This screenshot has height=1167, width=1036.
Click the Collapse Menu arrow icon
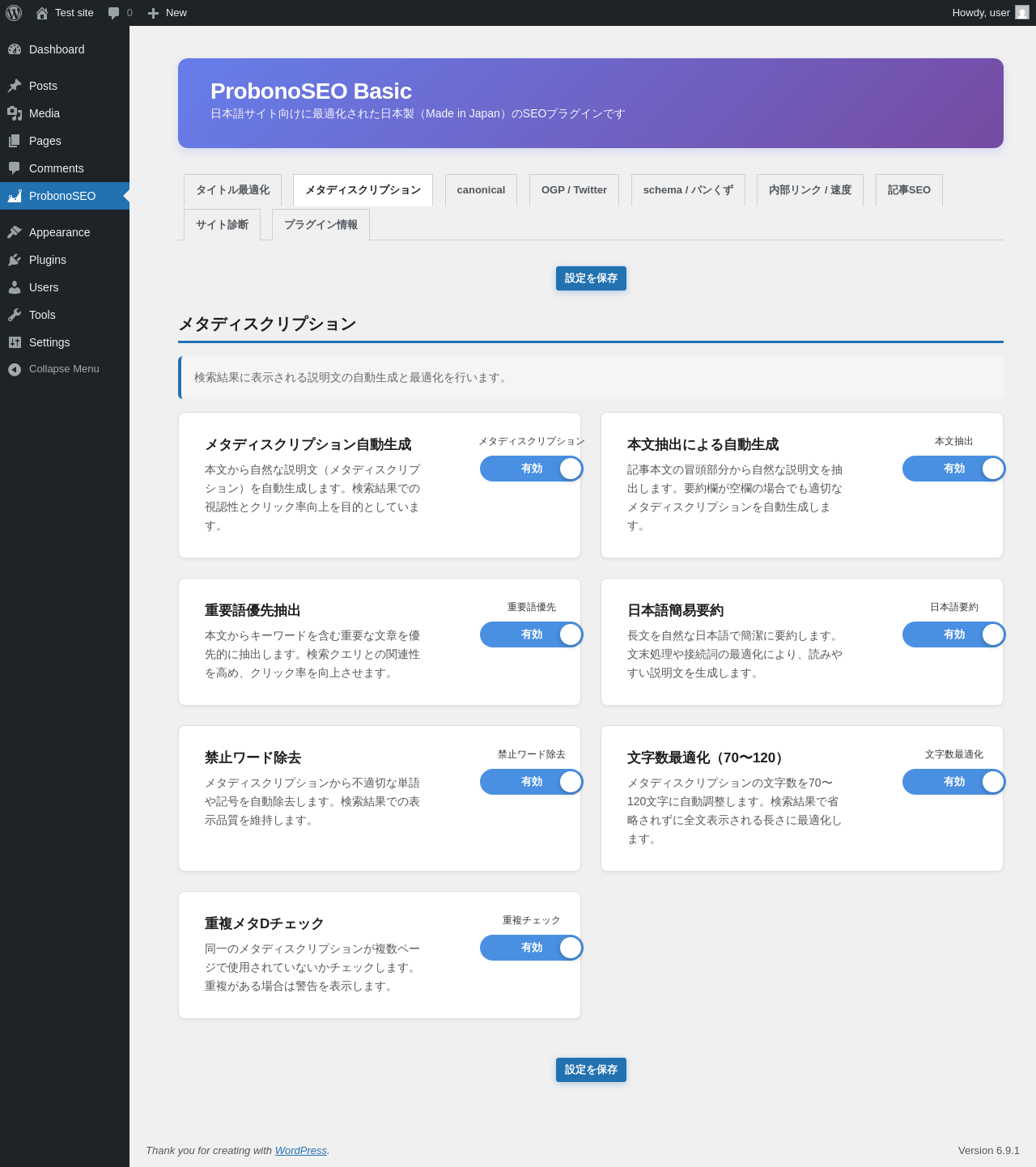pyautogui.click(x=15, y=370)
